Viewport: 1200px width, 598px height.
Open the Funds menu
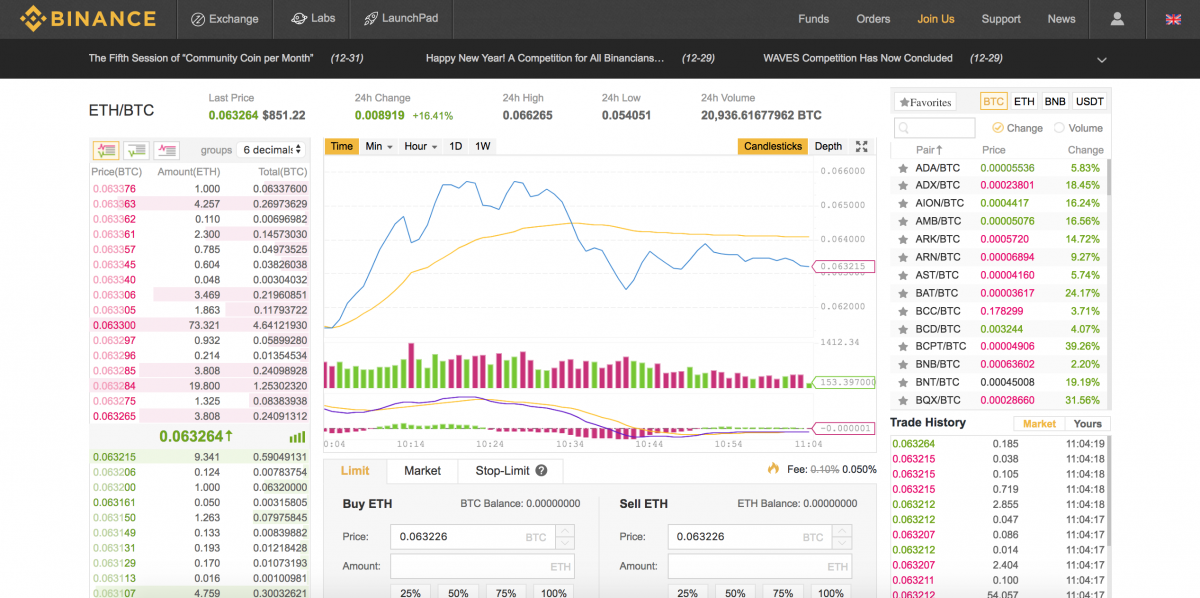point(813,19)
